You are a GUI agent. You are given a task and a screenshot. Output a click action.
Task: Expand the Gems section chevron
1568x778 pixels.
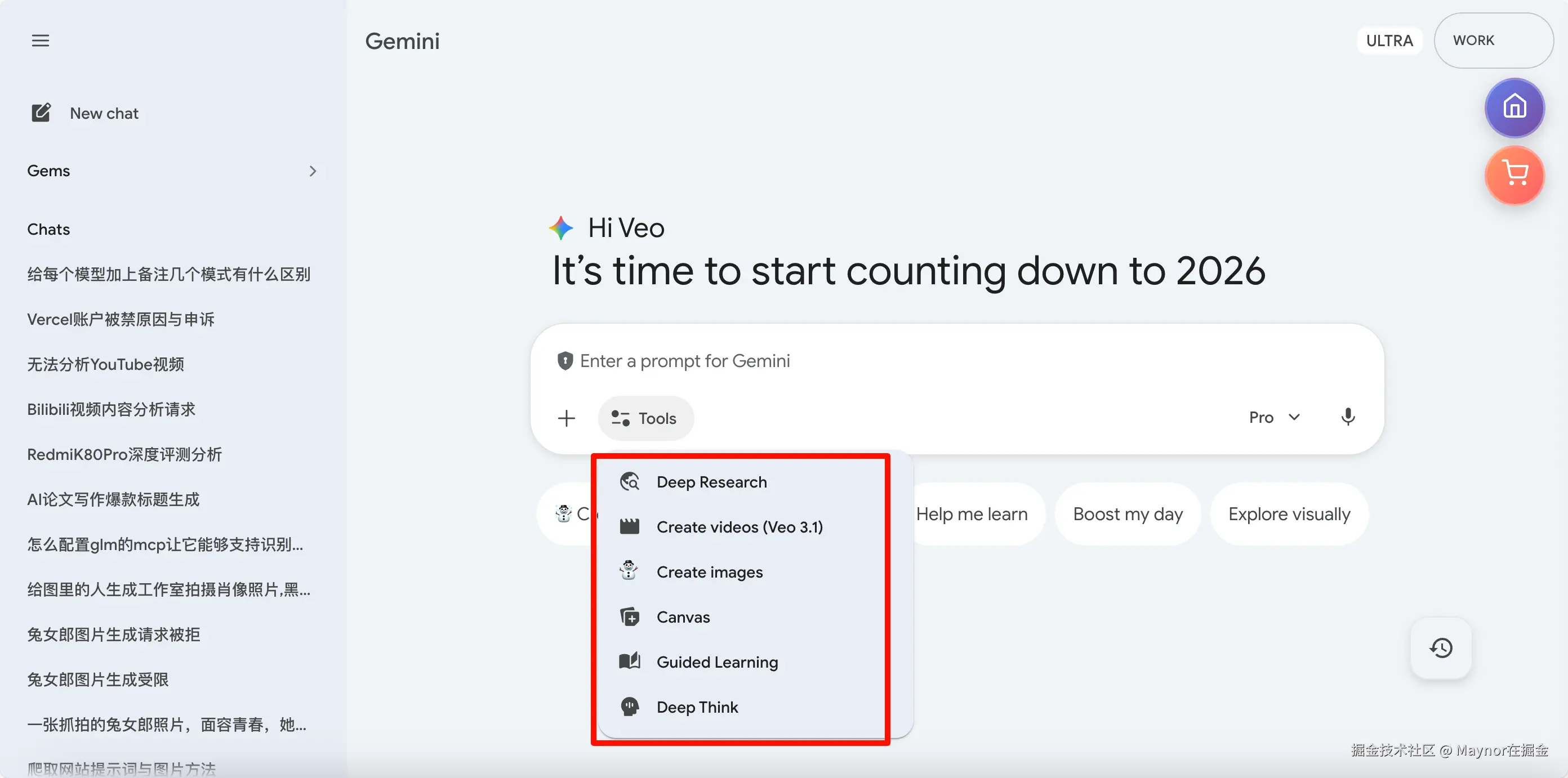pyautogui.click(x=312, y=171)
